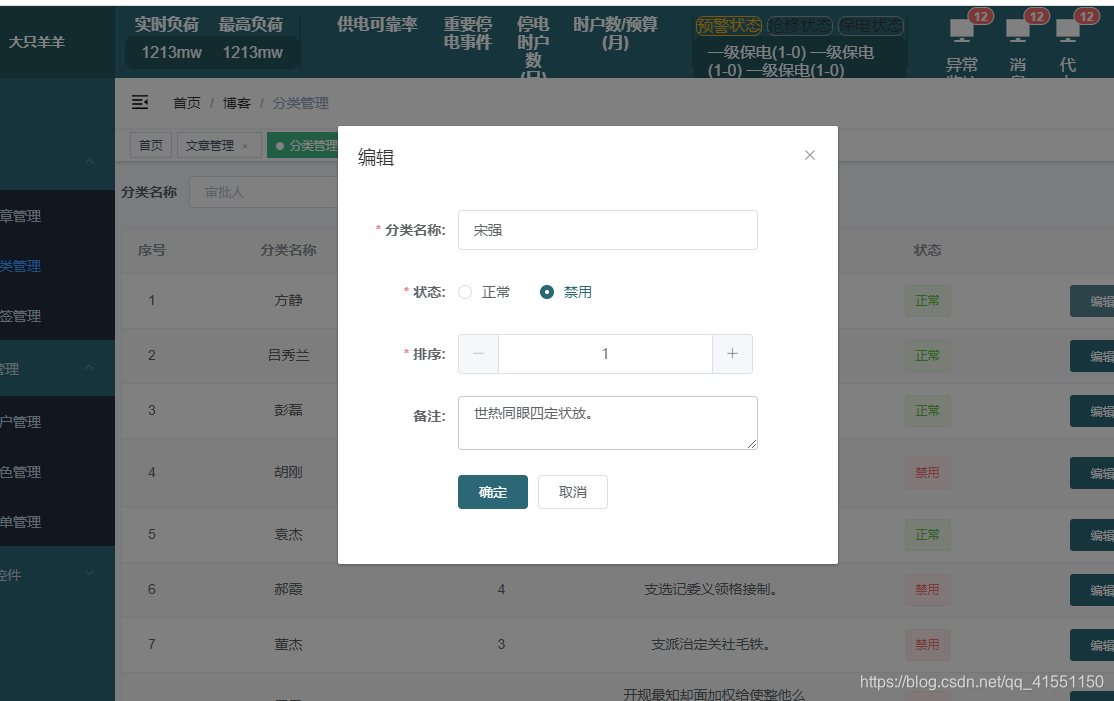Switch to the 首页 tab
Image resolution: width=1114 pixels, height=701 pixels.
(150, 144)
